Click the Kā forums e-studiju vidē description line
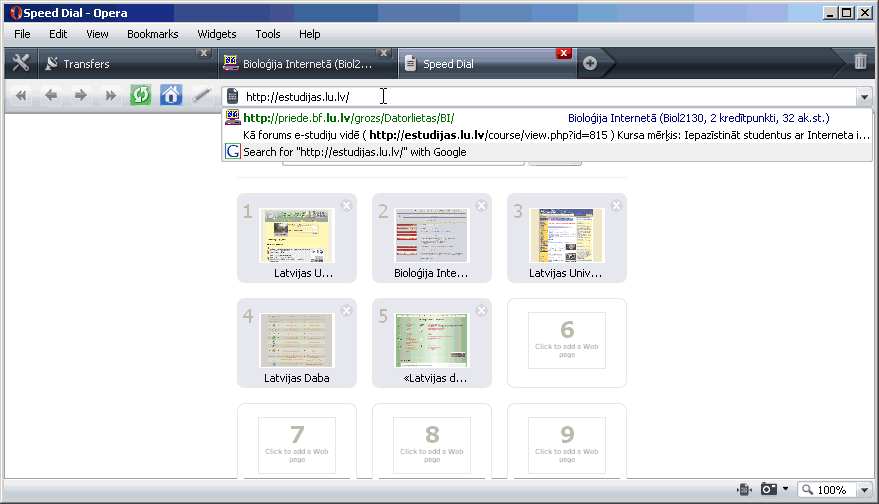 [556, 135]
